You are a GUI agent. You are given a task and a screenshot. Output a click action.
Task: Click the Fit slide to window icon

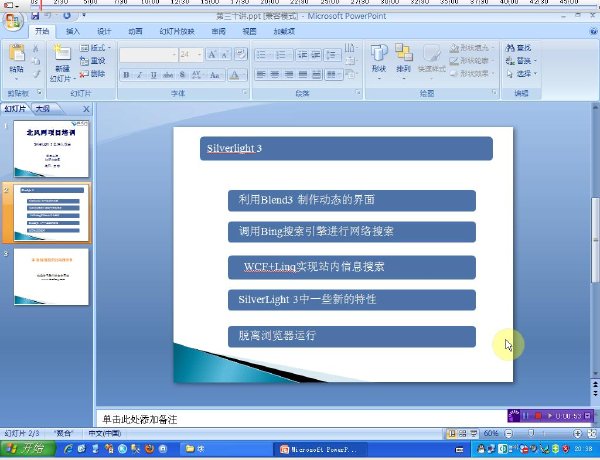(x=592, y=434)
